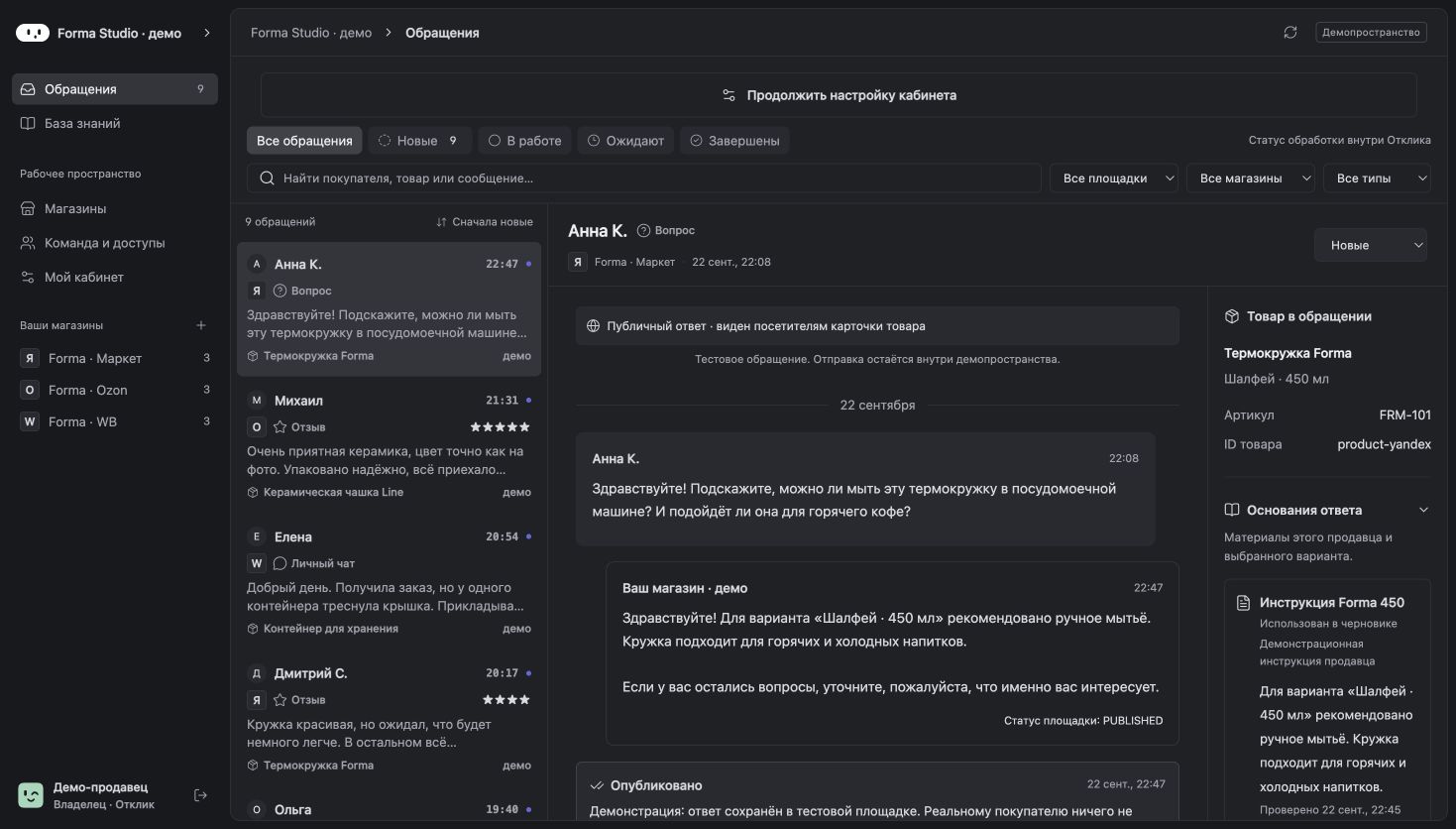Switch to Новые tab
The height and width of the screenshot is (829, 1456).
point(420,141)
